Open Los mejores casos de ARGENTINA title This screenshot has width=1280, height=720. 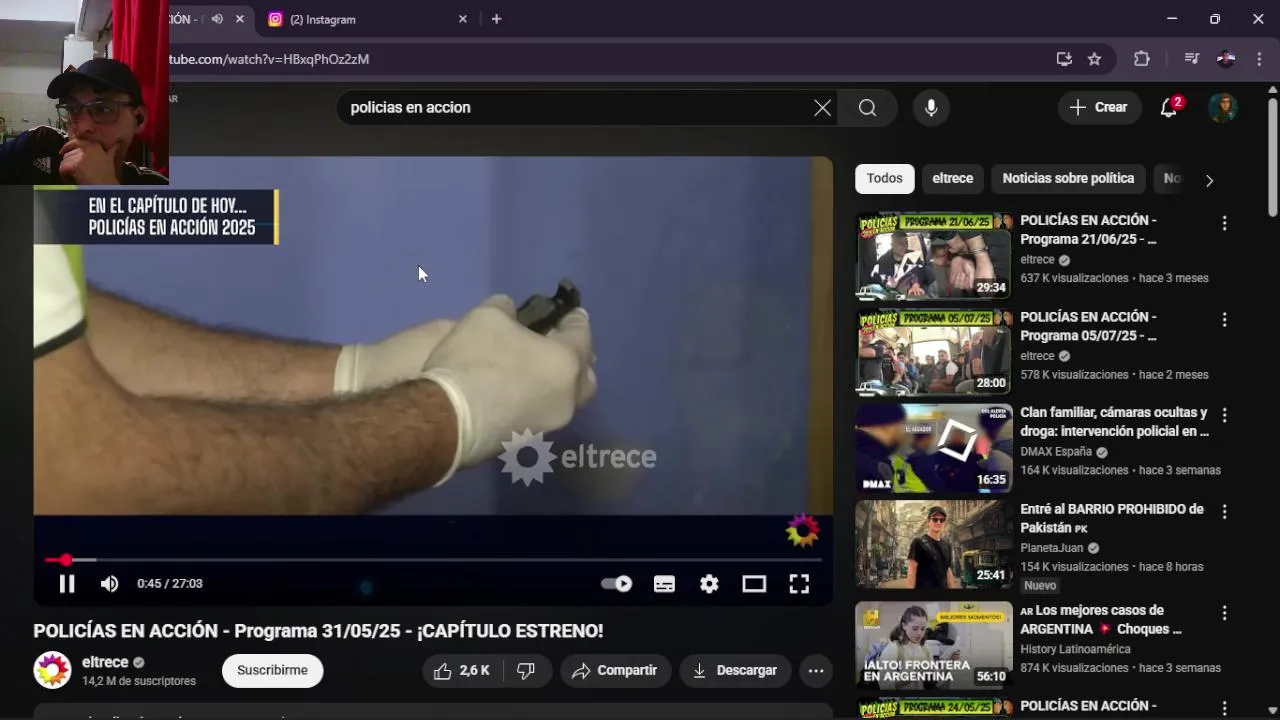[x=1101, y=619]
